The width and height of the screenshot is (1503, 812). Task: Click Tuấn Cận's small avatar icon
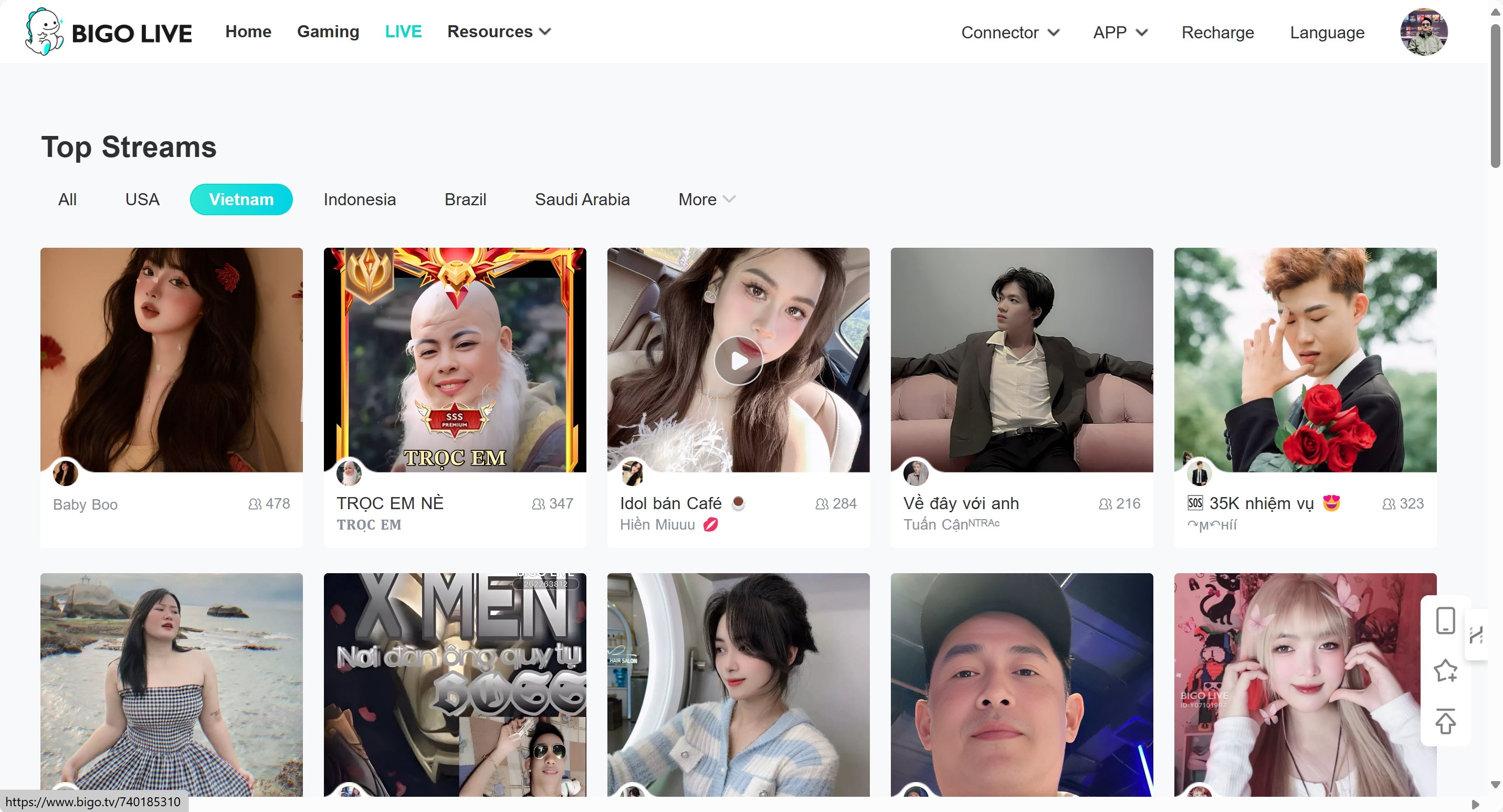click(916, 473)
